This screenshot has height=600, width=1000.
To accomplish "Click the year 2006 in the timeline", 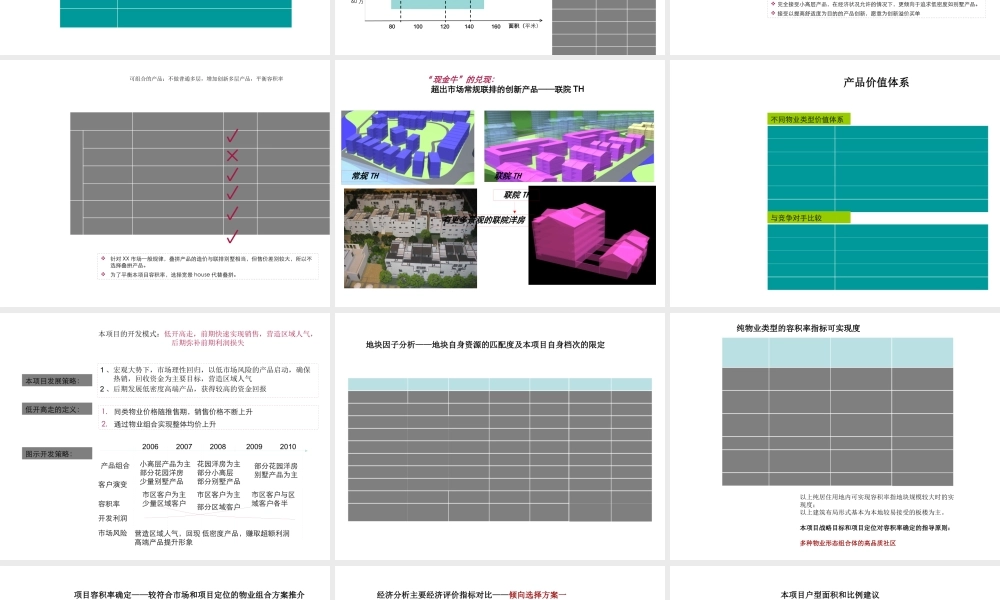I will [x=150, y=446].
